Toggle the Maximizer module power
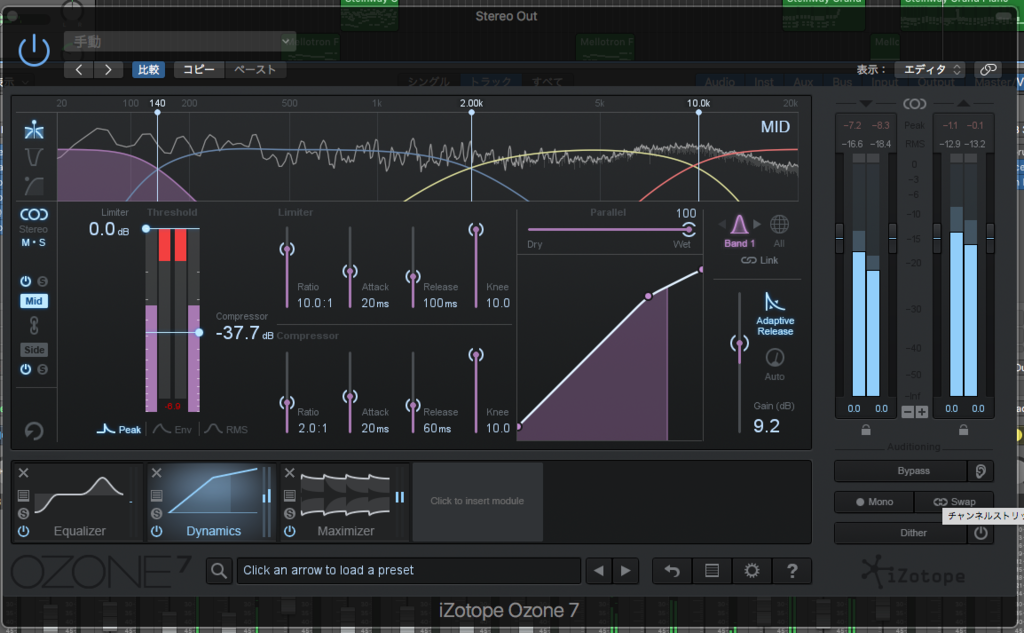1024x633 pixels. [290, 531]
